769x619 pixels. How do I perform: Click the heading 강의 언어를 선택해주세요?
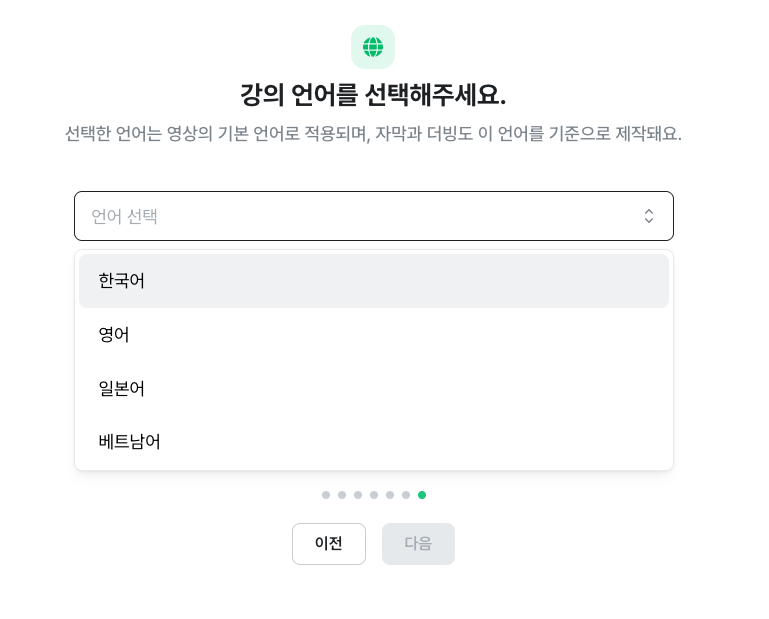tap(373, 95)
